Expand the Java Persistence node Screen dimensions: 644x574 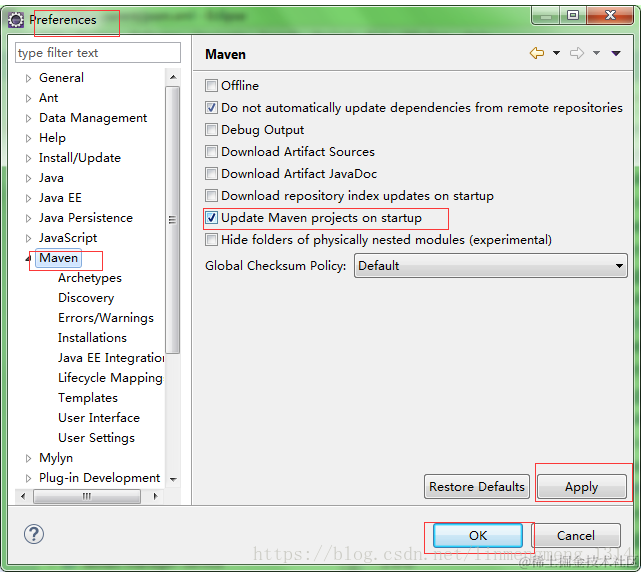pyautogui.click(x=28, y=218)
